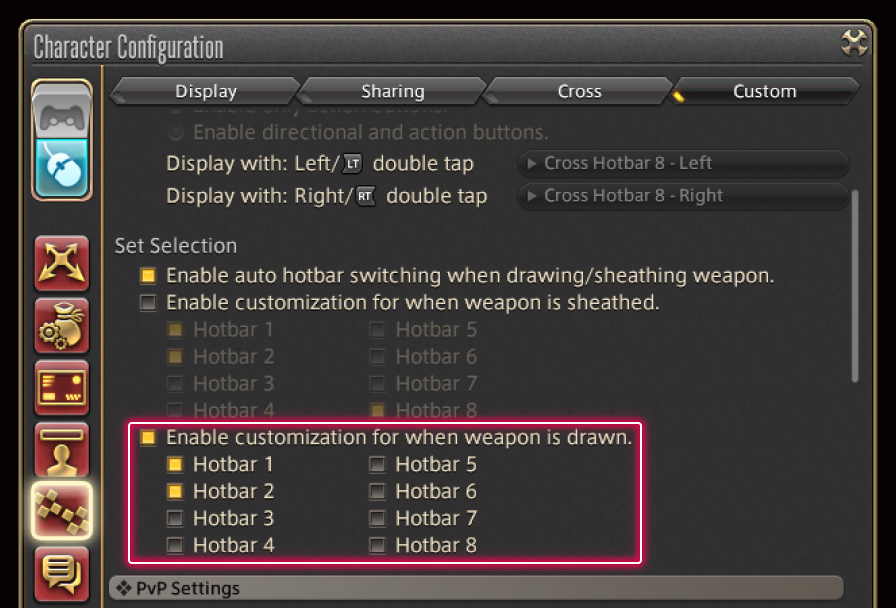The height and width of the screenshot is (608, 896).
Task: Open the Cross tab
Action: tap(579, 91)
